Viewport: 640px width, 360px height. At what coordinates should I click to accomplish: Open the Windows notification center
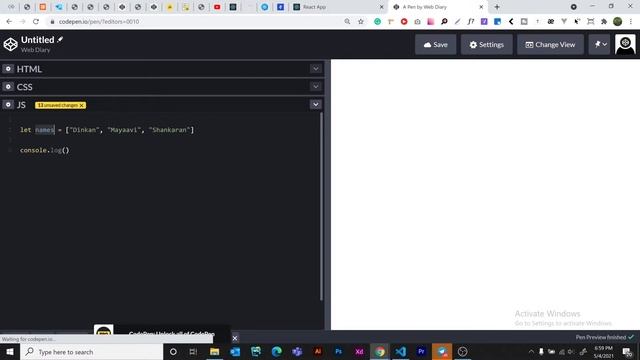tap(627, 352)
